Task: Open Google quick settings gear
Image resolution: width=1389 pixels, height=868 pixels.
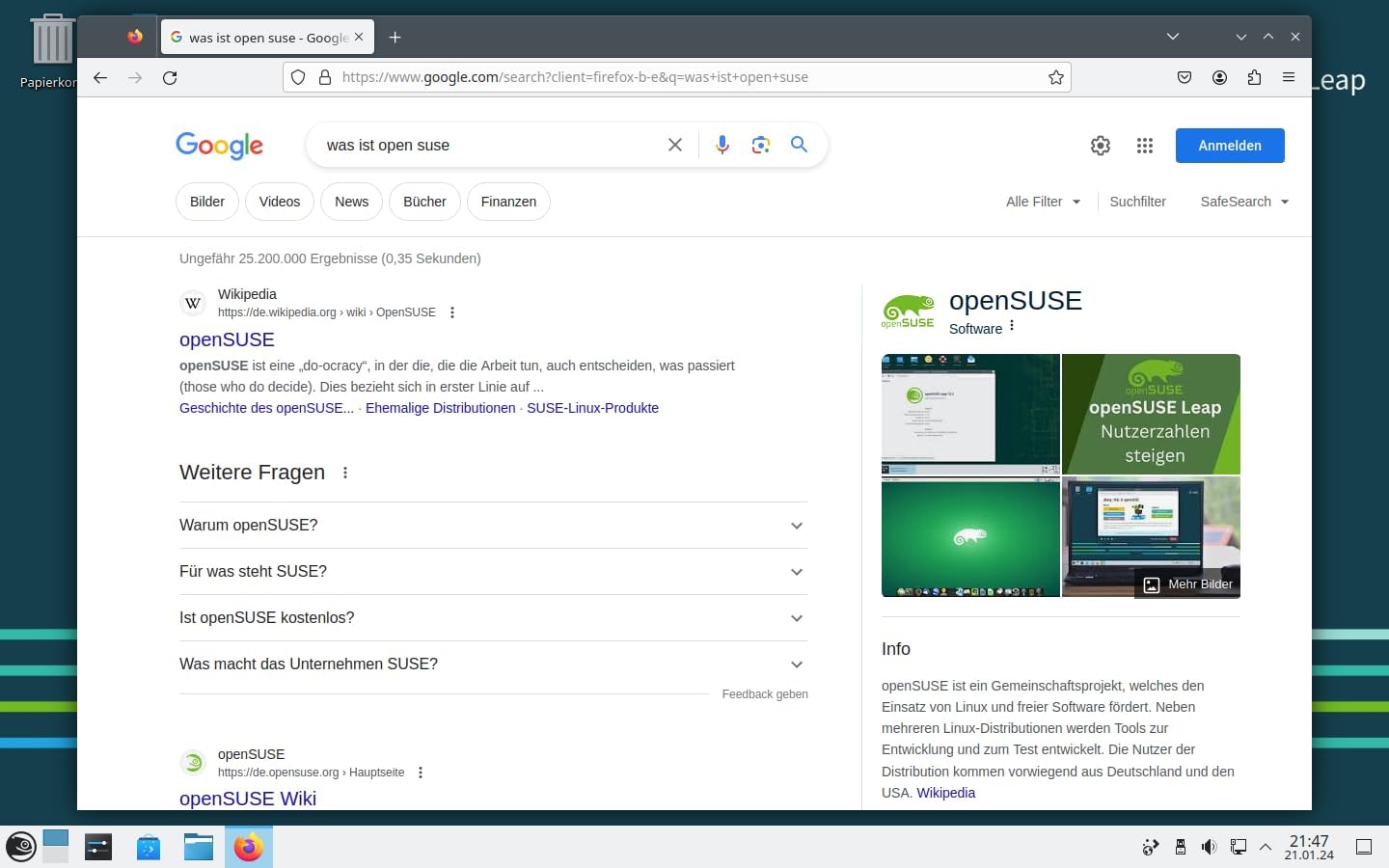Action: (x=1101, y=146)
